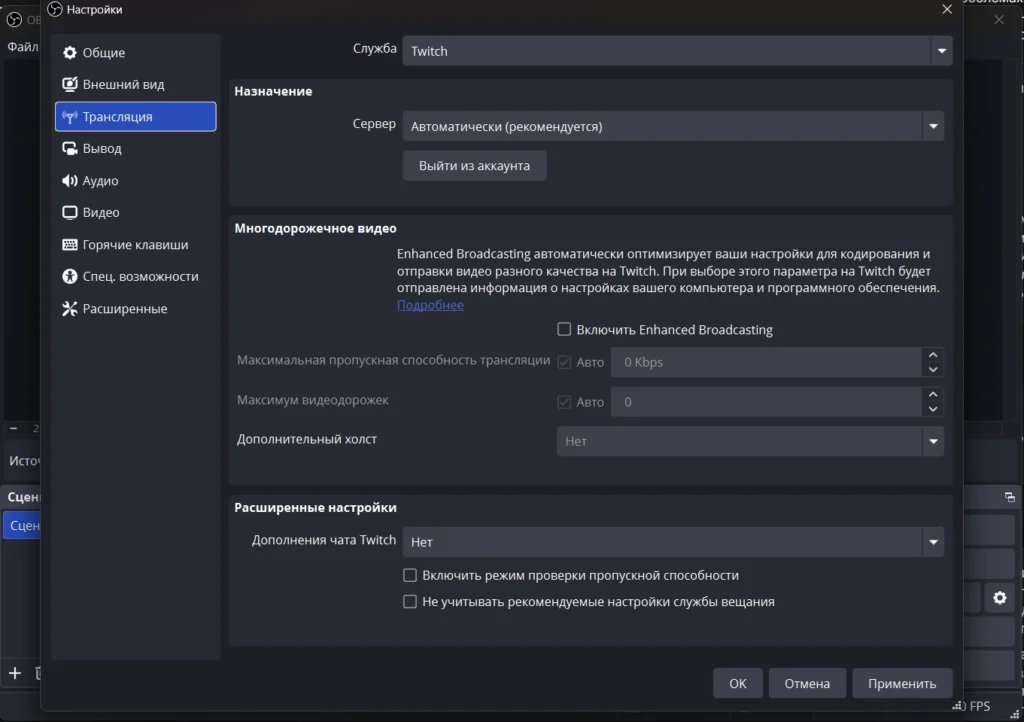This screenshot has width=1024, height=722.
Task: Check Не учитывать рекомендуемые настройки службы вещания
Action: coord(410,602)
